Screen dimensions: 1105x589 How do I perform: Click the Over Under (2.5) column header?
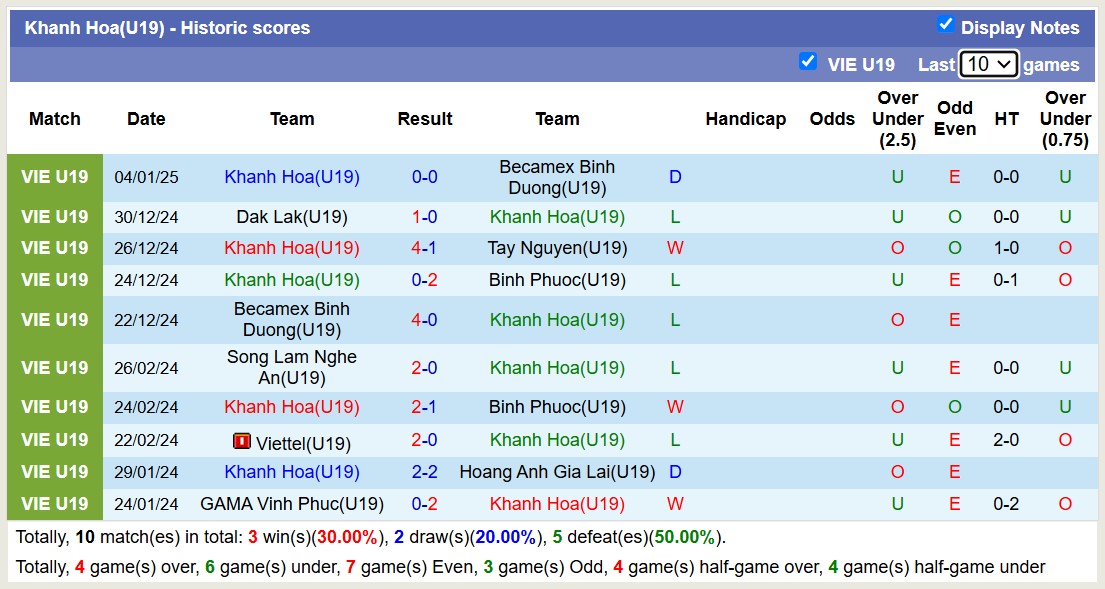(x=897, y=119)
